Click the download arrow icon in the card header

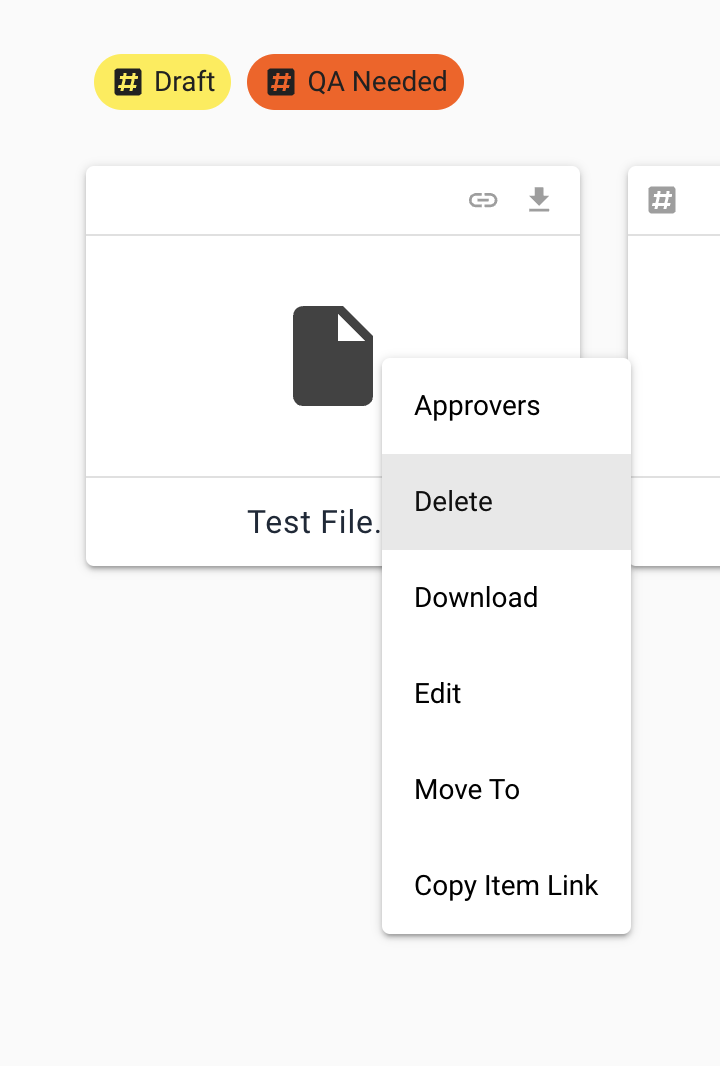tap(539, 200)
